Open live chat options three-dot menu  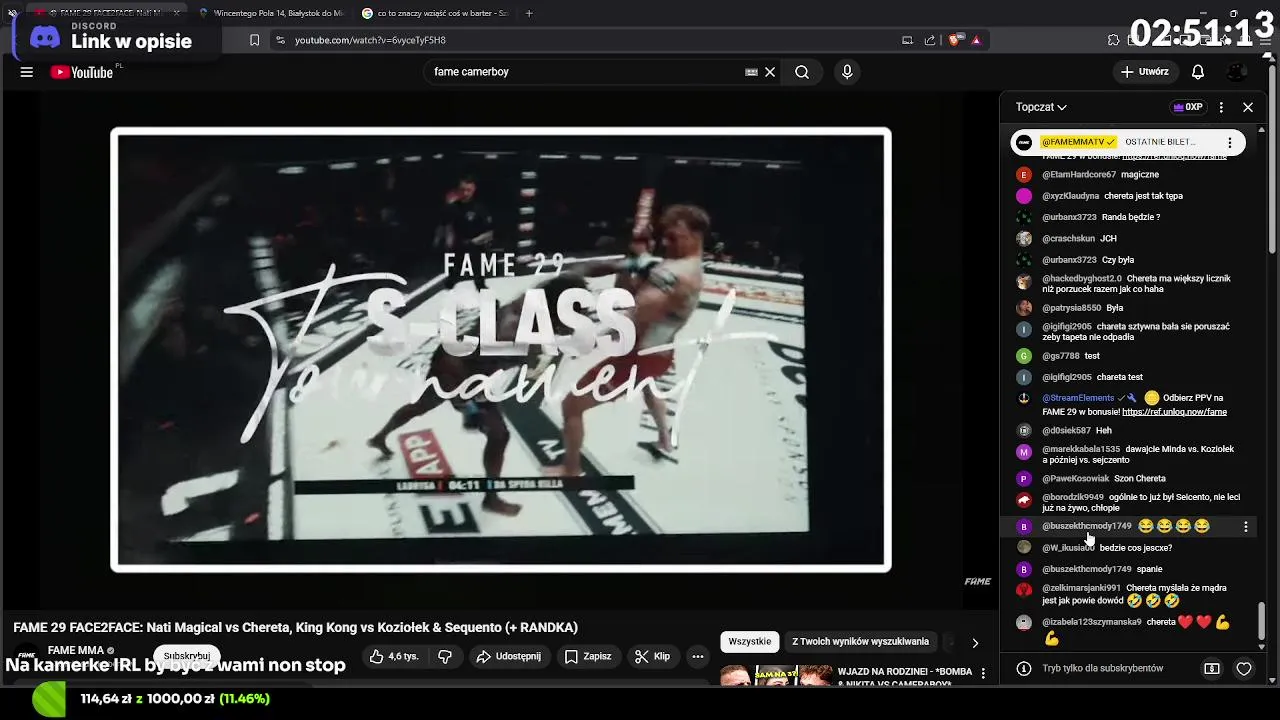pos(1221,107)
